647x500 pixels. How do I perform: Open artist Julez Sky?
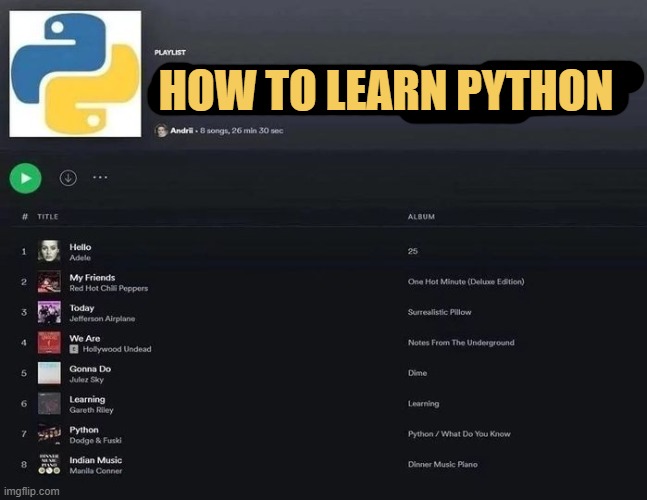87,380
